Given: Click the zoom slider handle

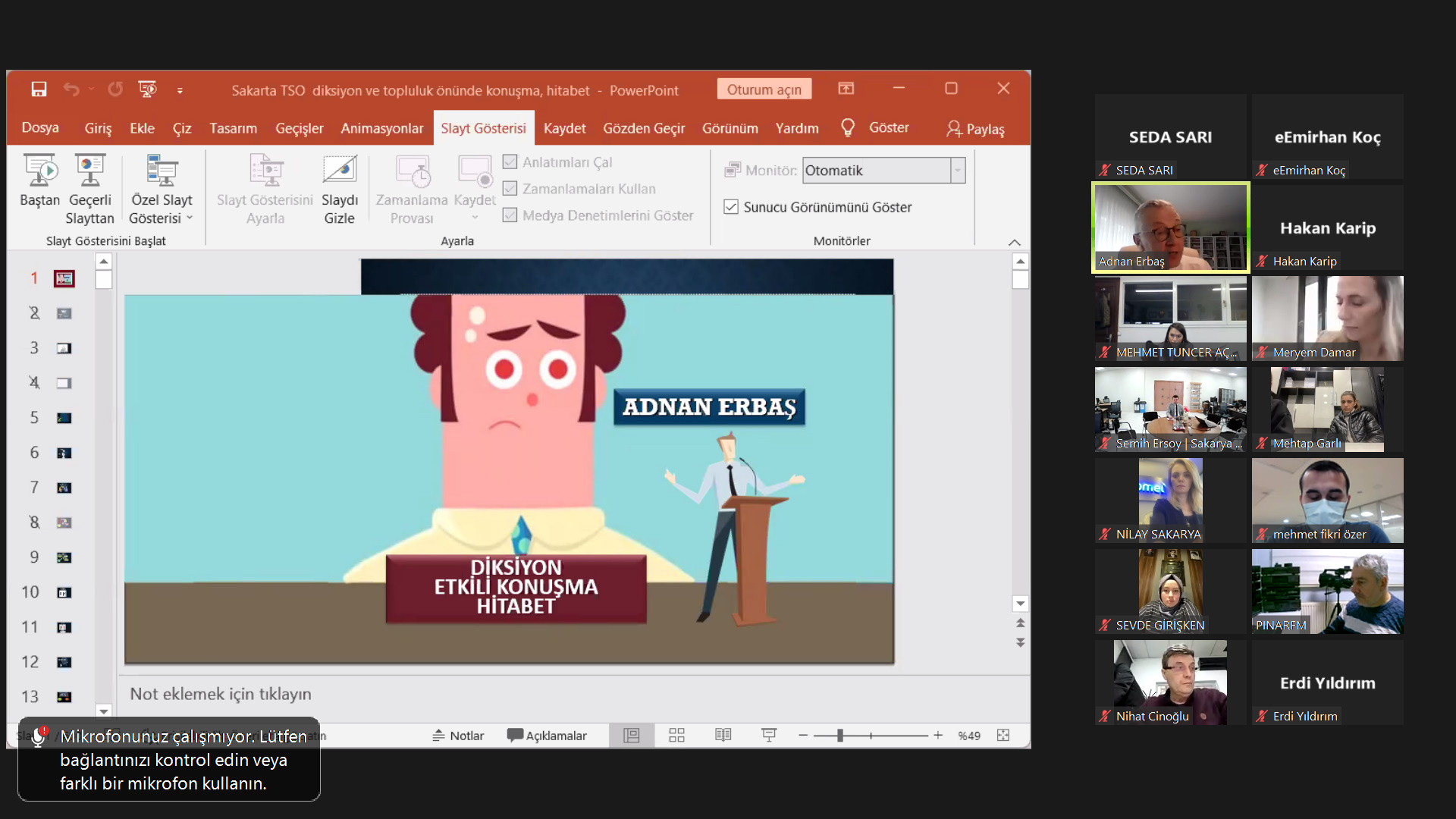Looking at the screenshot, I should pos(840,735).
